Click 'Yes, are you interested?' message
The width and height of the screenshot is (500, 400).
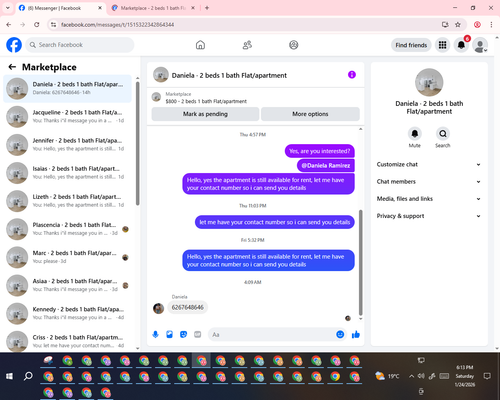click(320, 151)
